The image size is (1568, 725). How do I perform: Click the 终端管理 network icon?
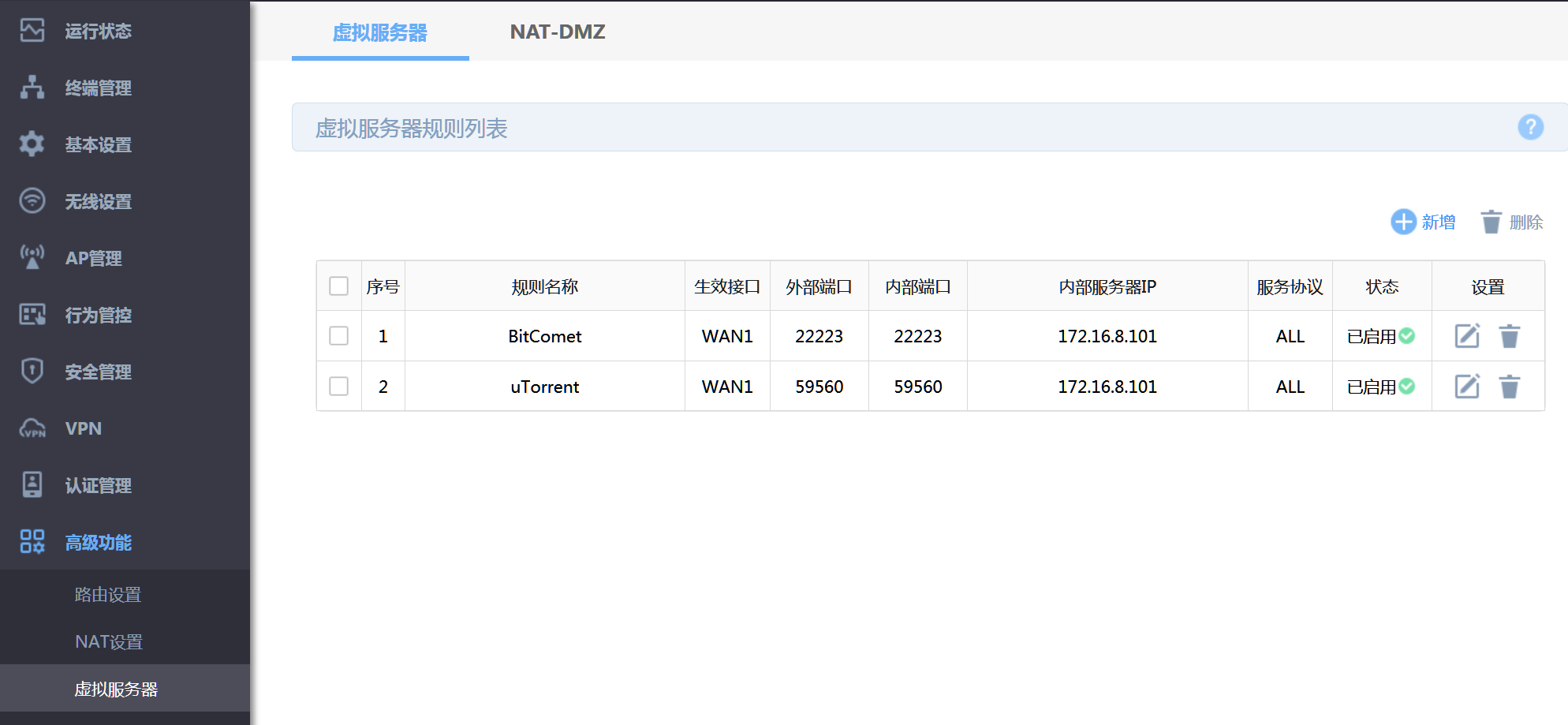[32, 88]
